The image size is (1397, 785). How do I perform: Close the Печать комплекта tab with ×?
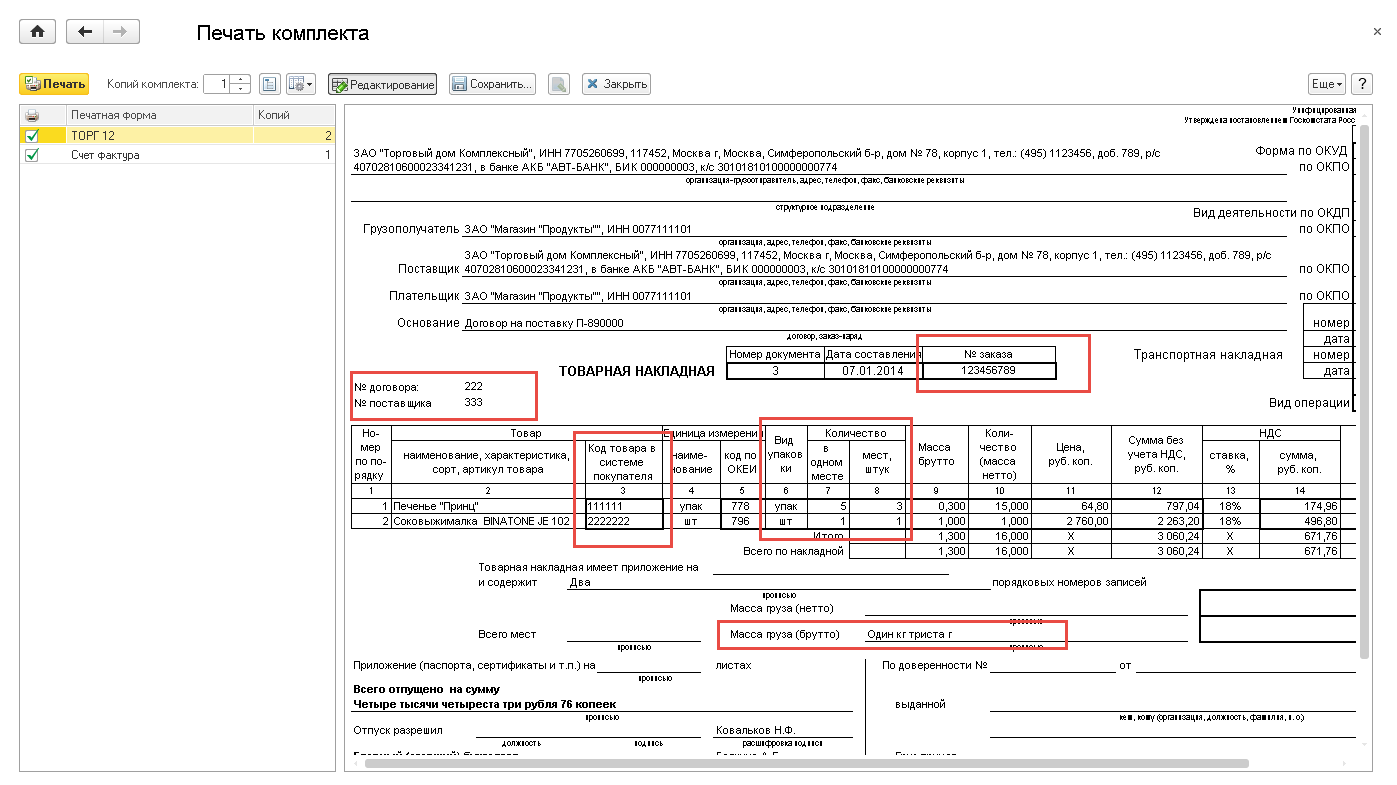(x=1378, y=32)
